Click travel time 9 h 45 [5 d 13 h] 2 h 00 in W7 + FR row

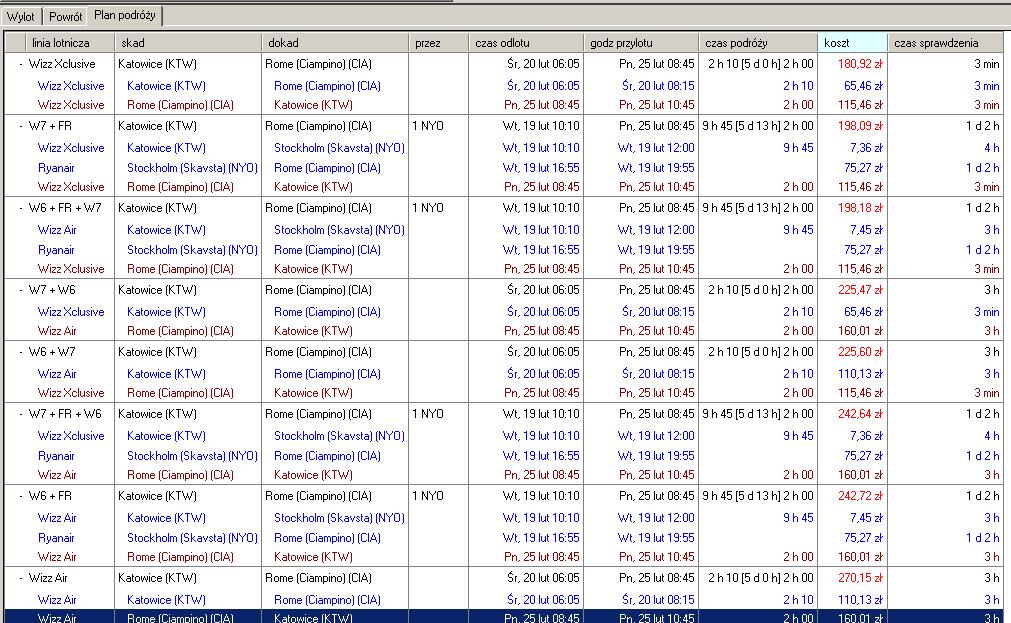tap(758, 126)
